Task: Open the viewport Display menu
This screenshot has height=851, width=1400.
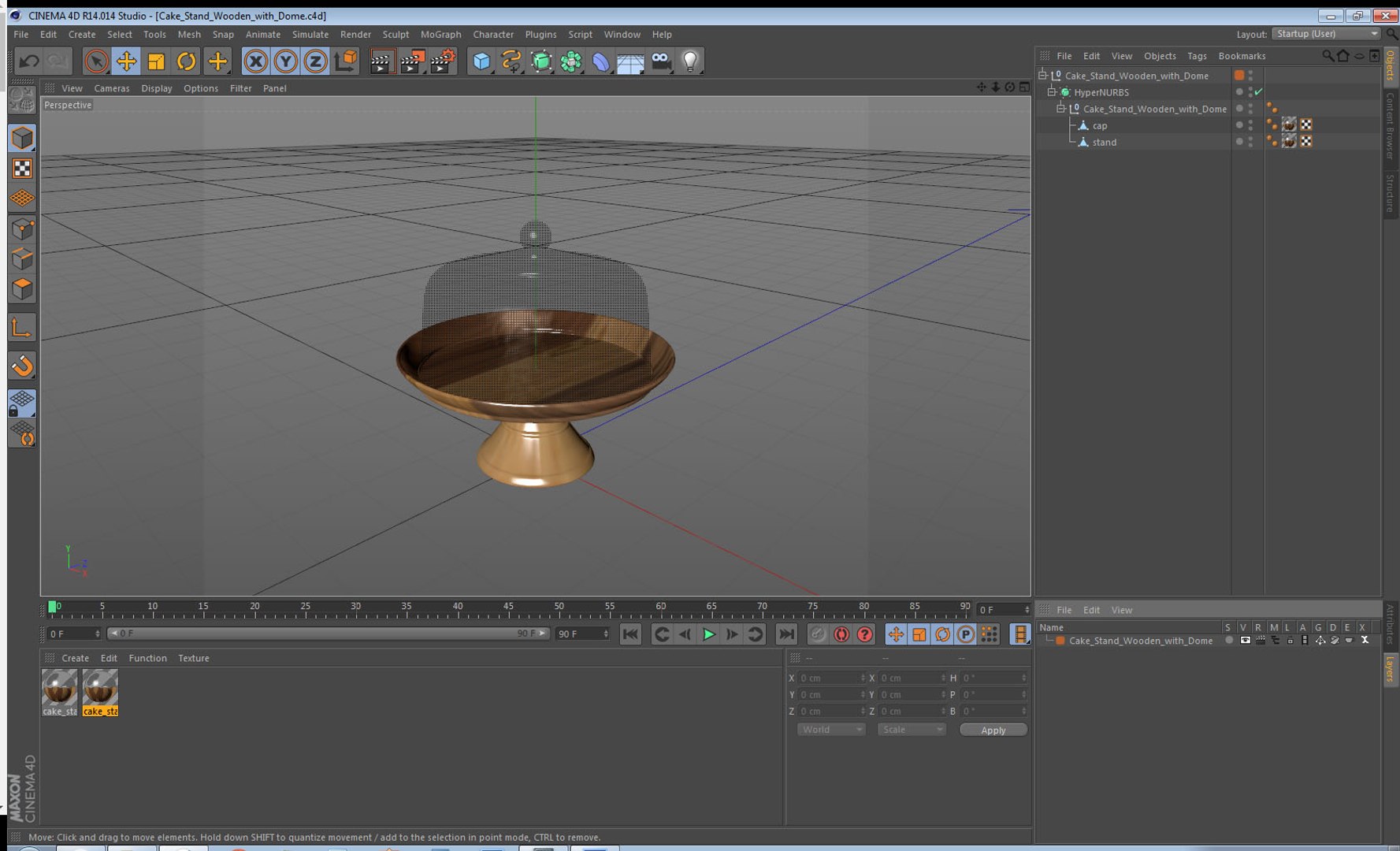Action: pos(156,88)
